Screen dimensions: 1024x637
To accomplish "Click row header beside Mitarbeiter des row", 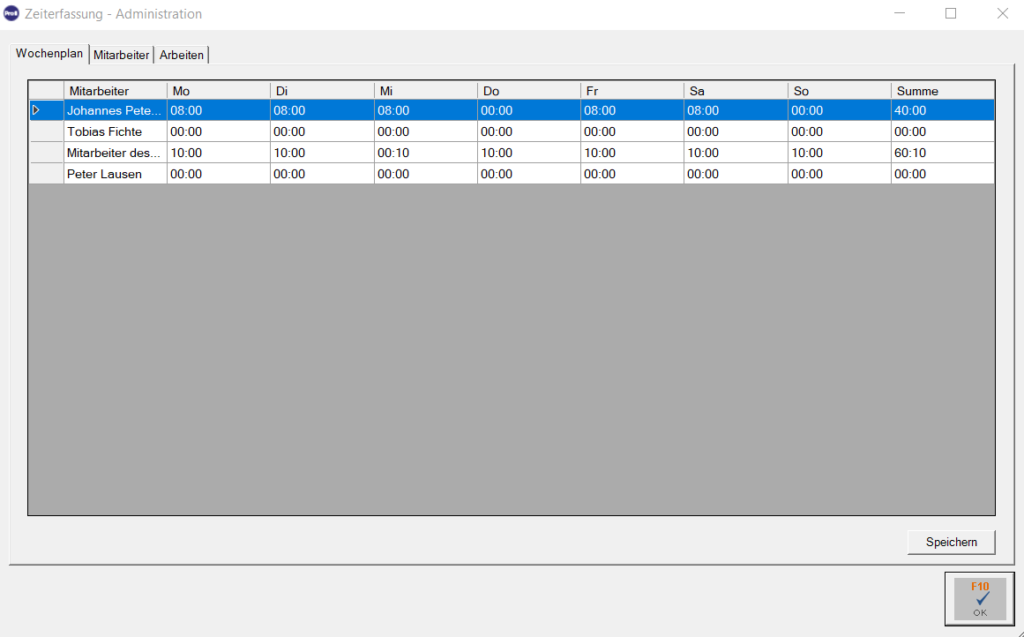I will point(46,153).
